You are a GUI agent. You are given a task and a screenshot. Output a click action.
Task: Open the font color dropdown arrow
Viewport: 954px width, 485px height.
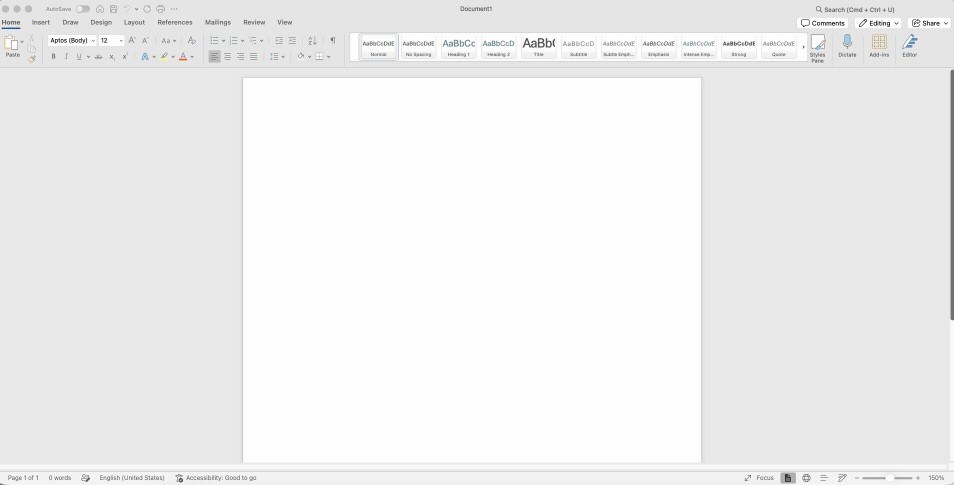click(x=192, y=57)
